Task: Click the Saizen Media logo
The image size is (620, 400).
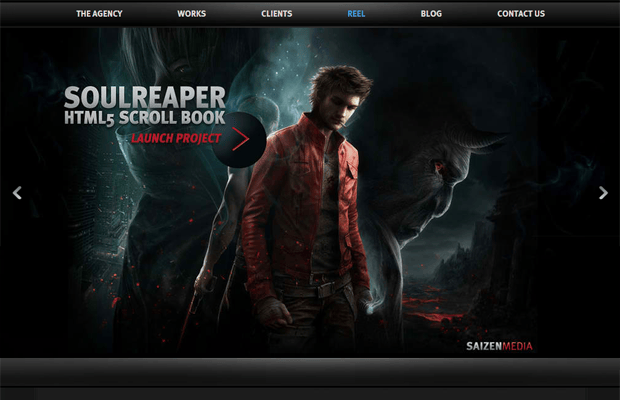Action: coord(499,347)
